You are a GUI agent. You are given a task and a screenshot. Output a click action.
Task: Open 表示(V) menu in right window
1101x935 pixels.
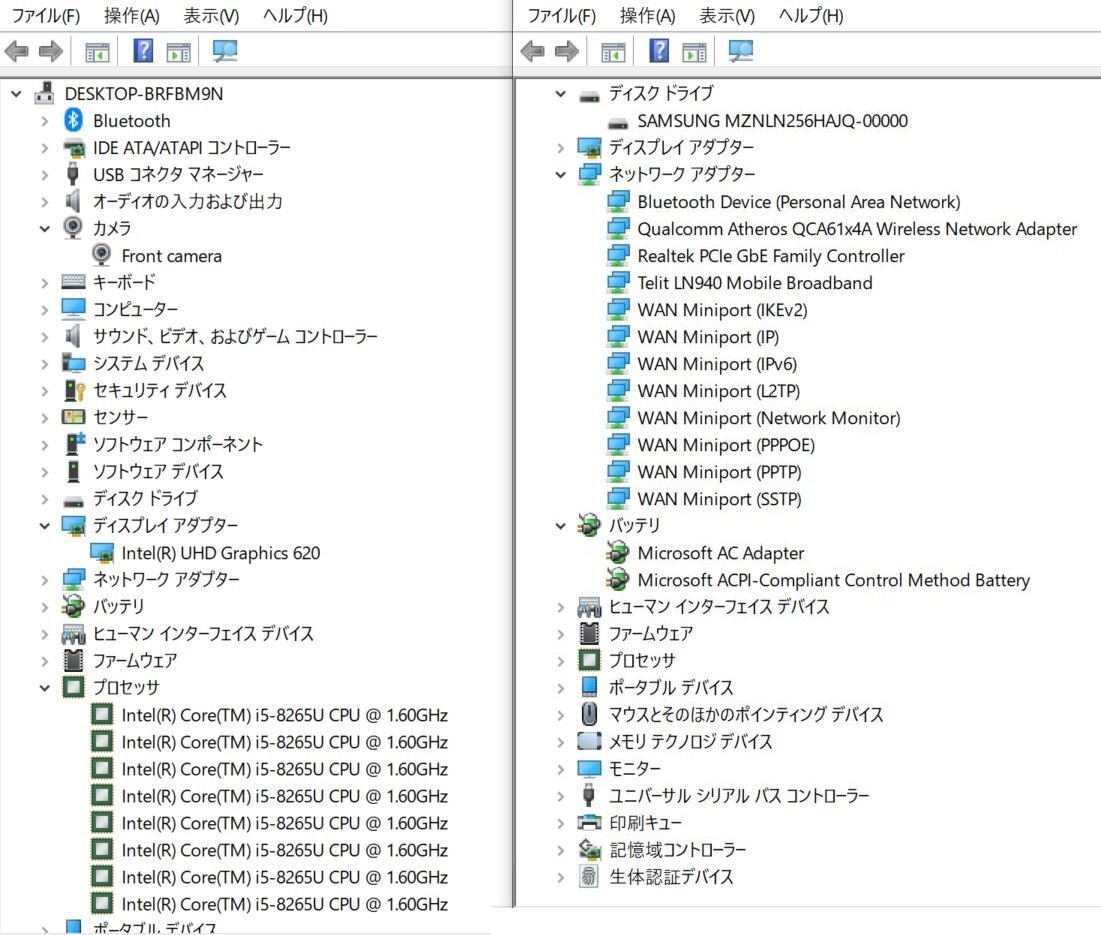pos(727,15)
